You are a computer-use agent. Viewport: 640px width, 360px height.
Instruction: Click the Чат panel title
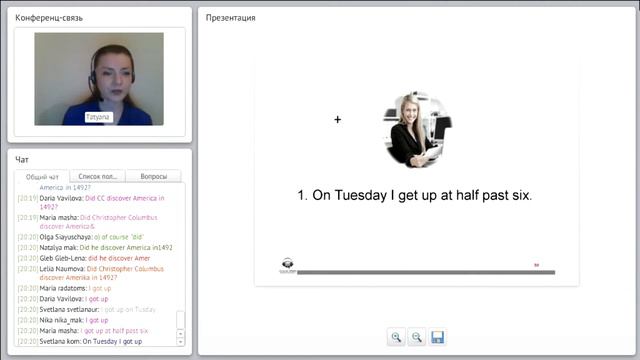click(22, 160)
